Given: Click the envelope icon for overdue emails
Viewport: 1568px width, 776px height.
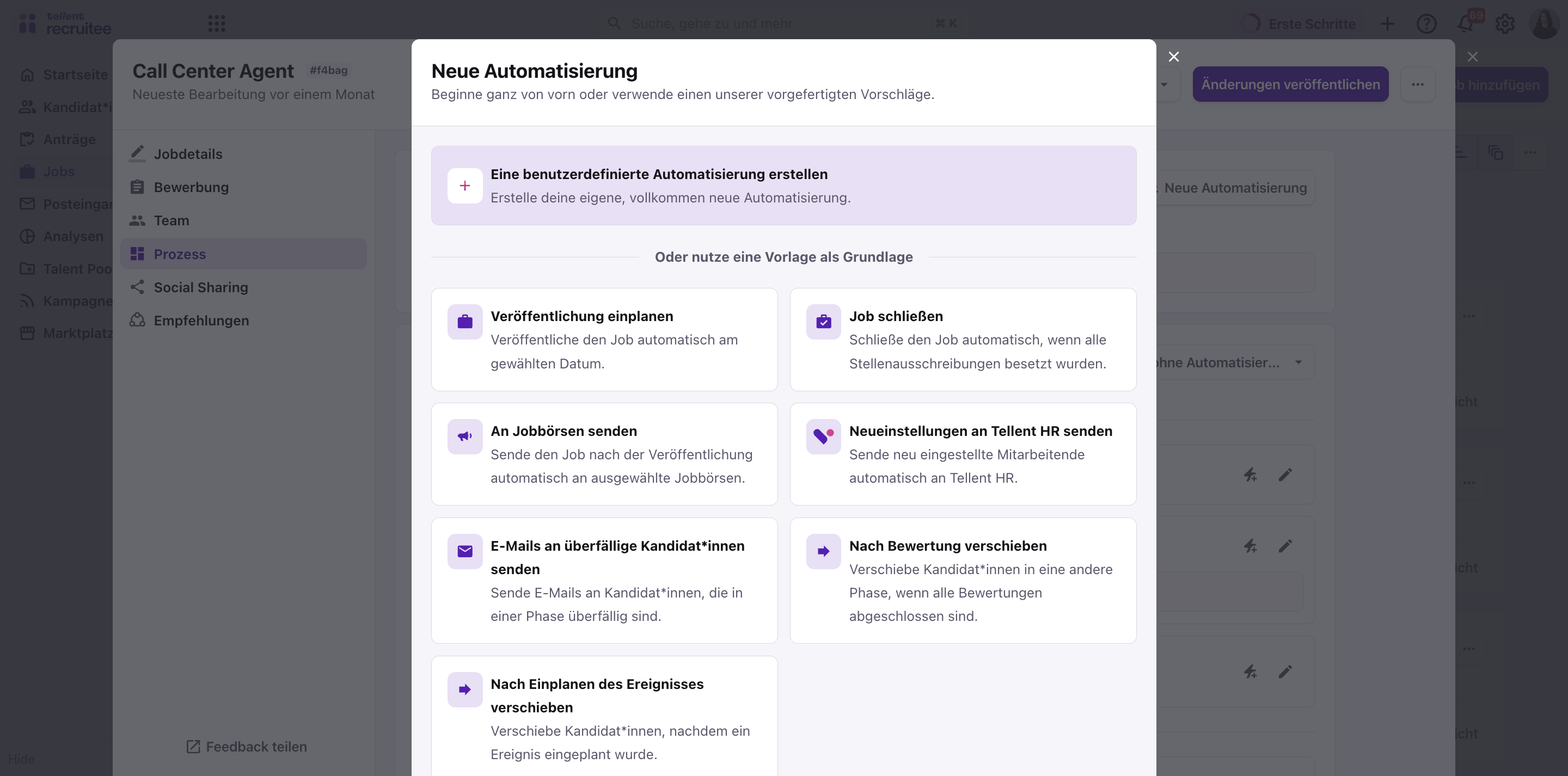Looking at the screenshot, I should [464, 551].
